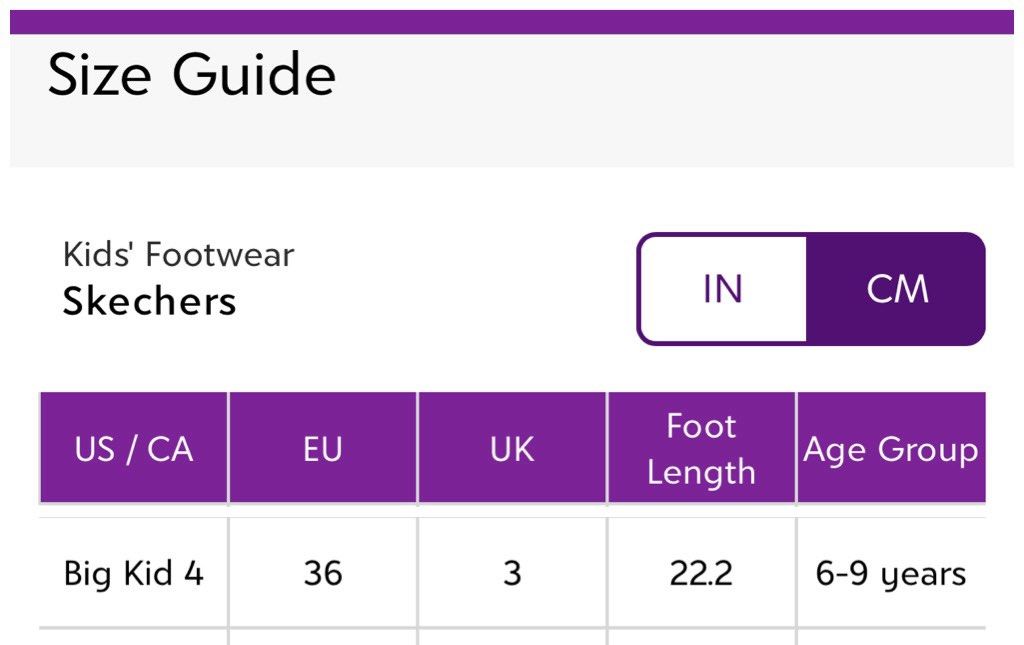The image size is (1024, 645).
Task: Click the word Foot in header
Action: pyautogui.click(x=701, y=426)
